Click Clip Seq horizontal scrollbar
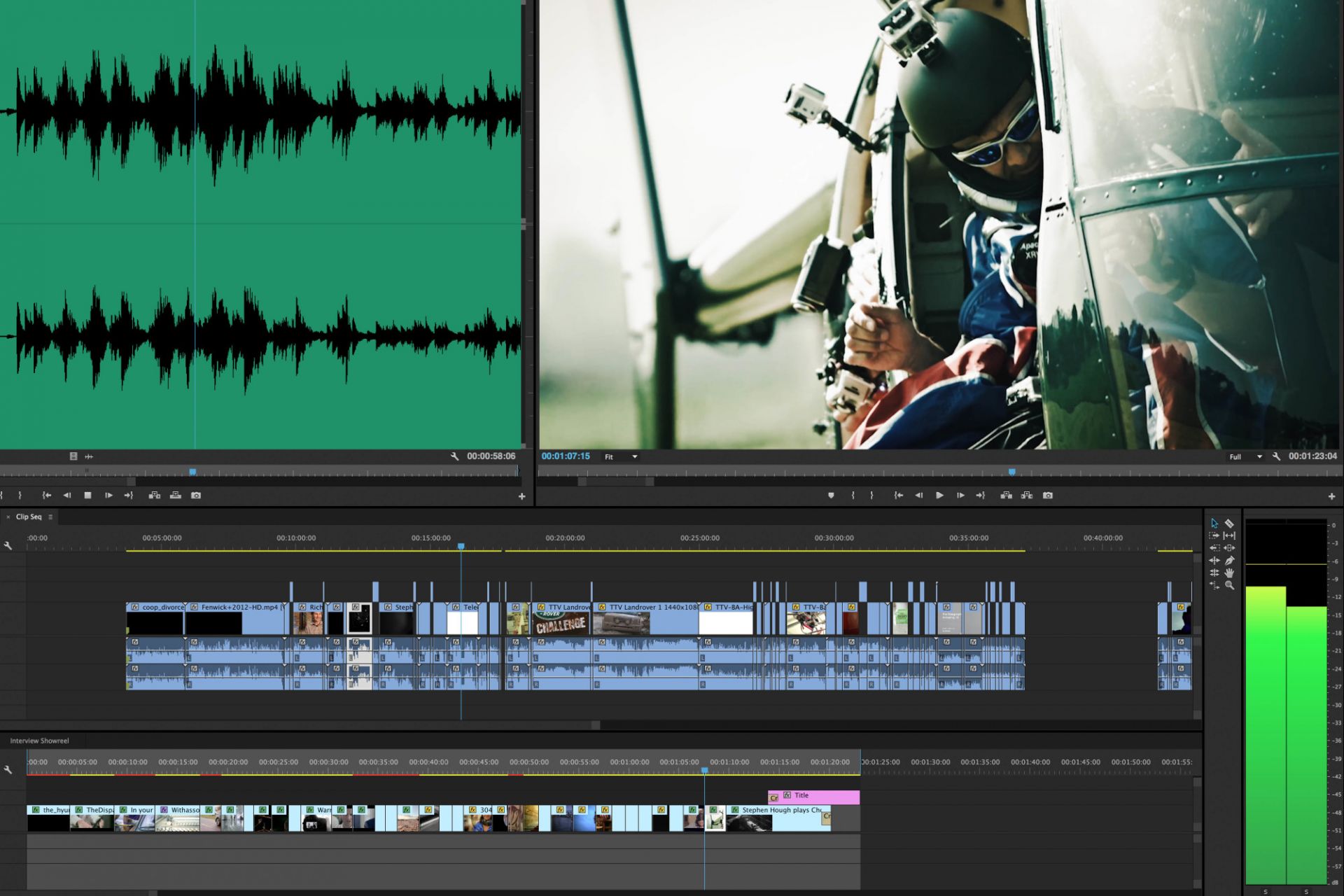The image size is (1344, 896). pyautogui.click(x=300, y=726)
